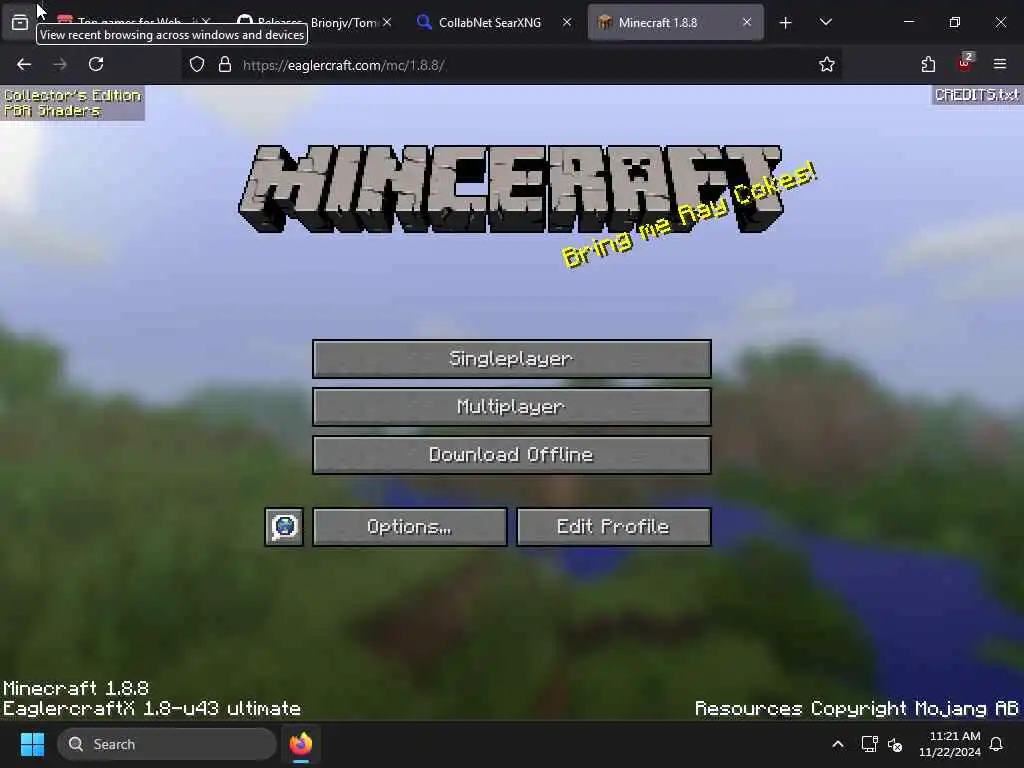The width and height of the screenshot is (1024, 768).
Task: Open the Edit Profile screen
Action: tap(613, 526)
